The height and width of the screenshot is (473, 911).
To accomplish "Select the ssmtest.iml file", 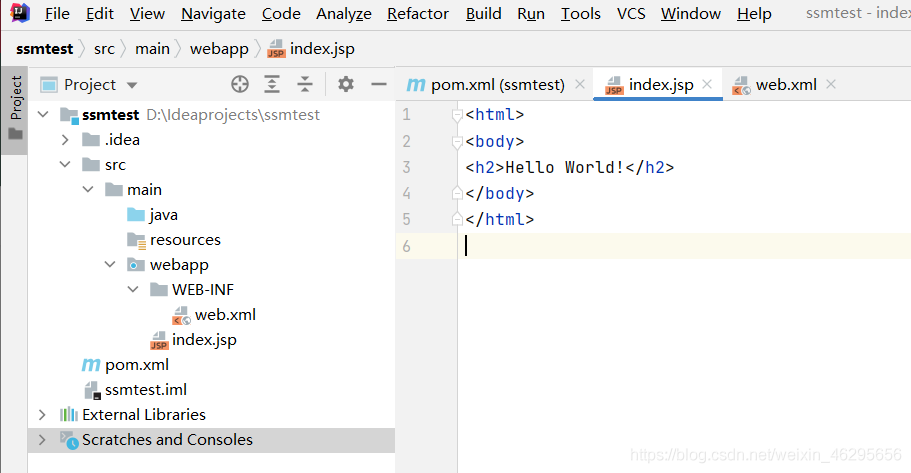I will click(145, 390).
